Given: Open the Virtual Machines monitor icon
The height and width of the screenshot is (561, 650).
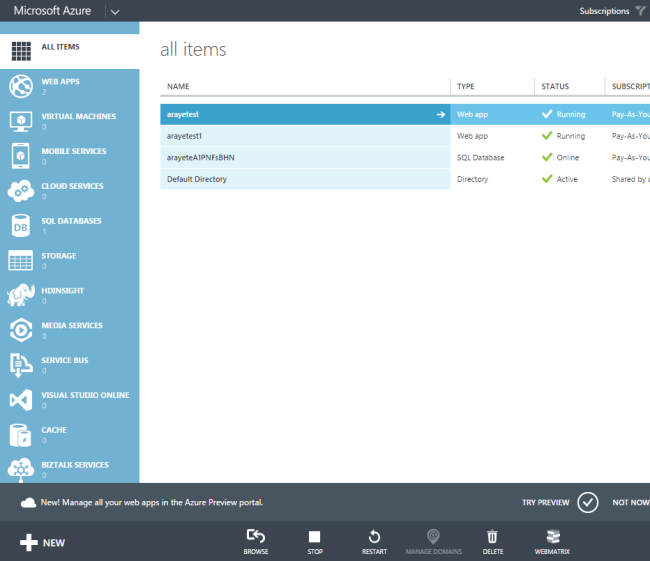Looking at the screenshot, I should [21, 121].
